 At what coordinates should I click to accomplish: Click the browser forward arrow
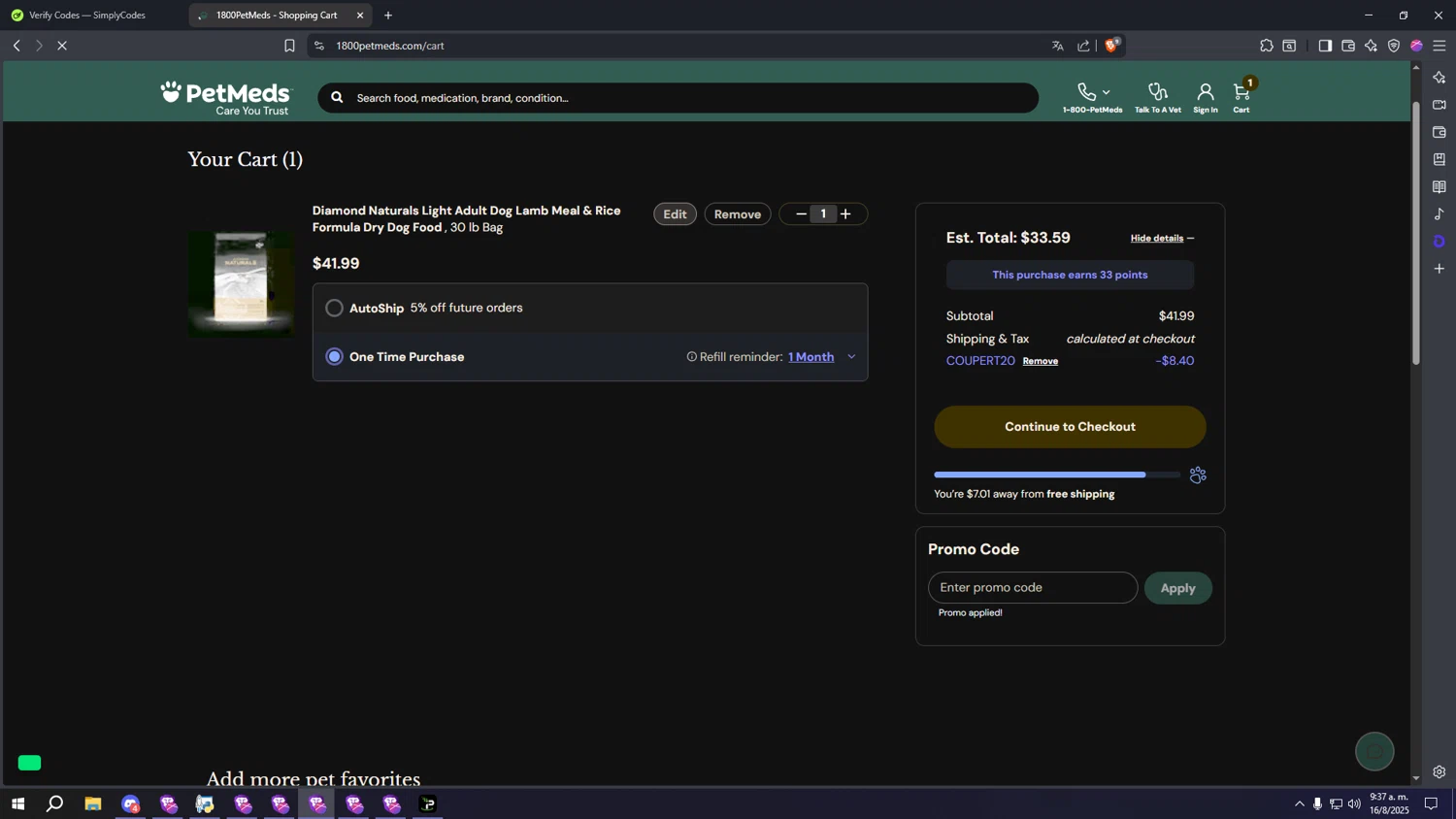point(39,46)
